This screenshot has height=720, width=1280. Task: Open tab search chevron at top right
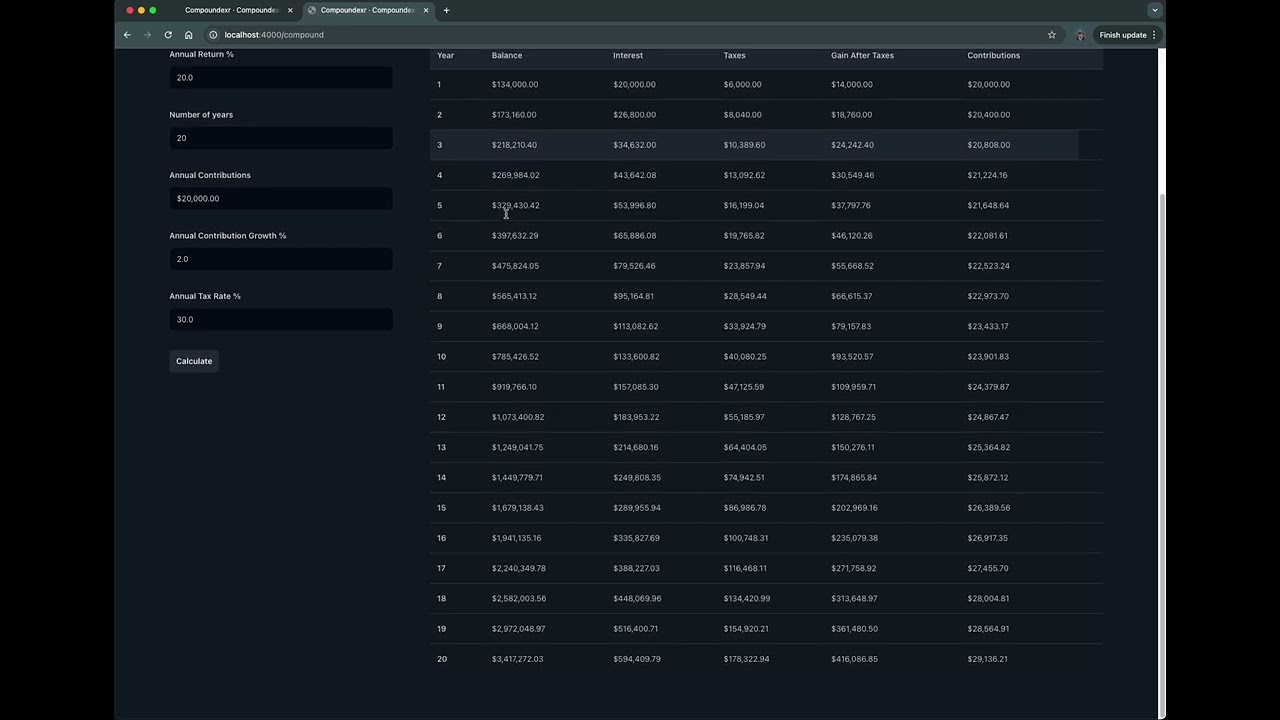click(1155, 10)
